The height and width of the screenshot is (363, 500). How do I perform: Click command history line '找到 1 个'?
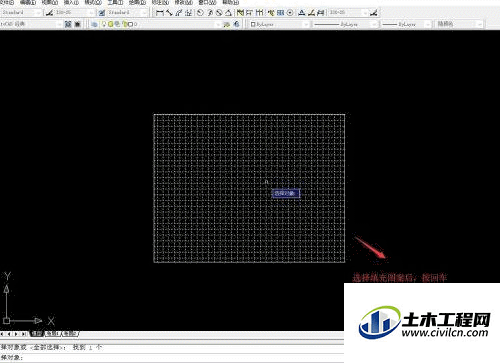coord(88,347)
